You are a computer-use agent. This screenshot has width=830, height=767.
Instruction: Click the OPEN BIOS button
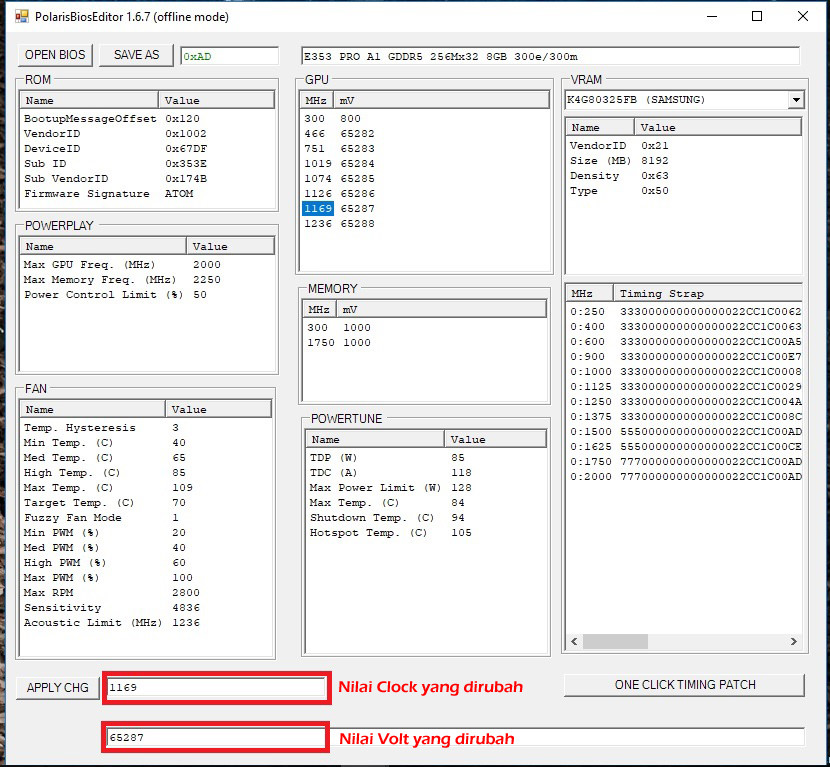point(55,55)
